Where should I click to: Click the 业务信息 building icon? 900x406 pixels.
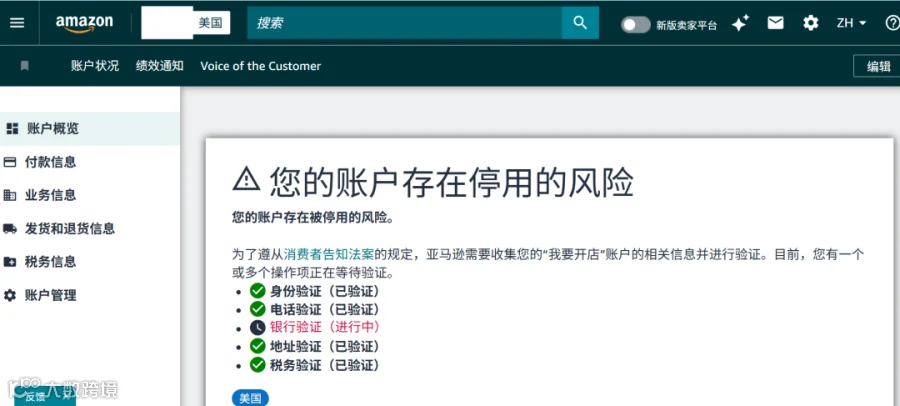pyautogui.click(x=10, y=195)
